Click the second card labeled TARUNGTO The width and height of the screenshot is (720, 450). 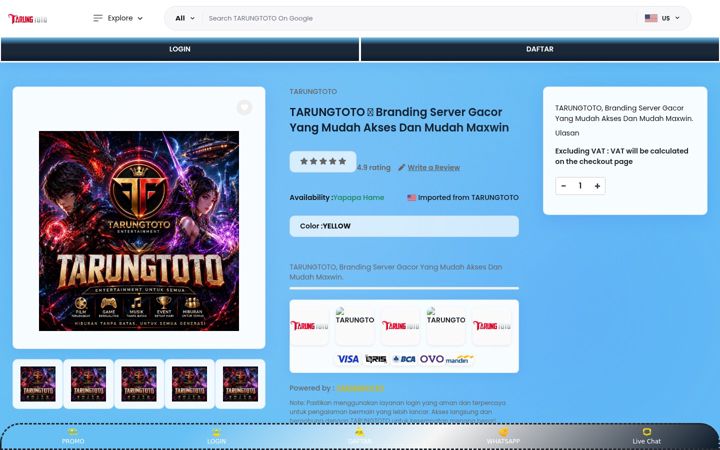click(355, 326)
